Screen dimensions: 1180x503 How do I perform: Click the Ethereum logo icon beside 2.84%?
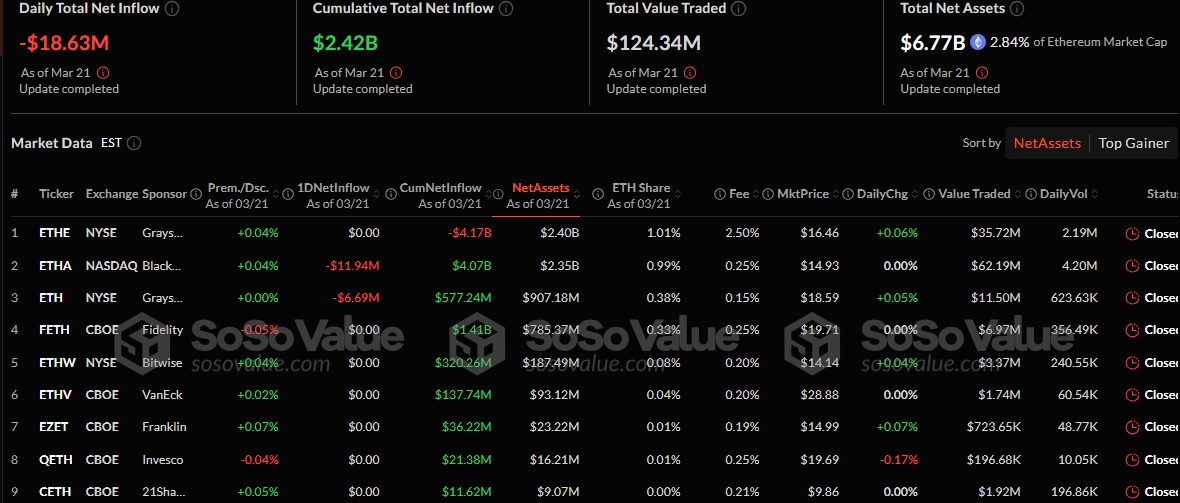(978, 42)
